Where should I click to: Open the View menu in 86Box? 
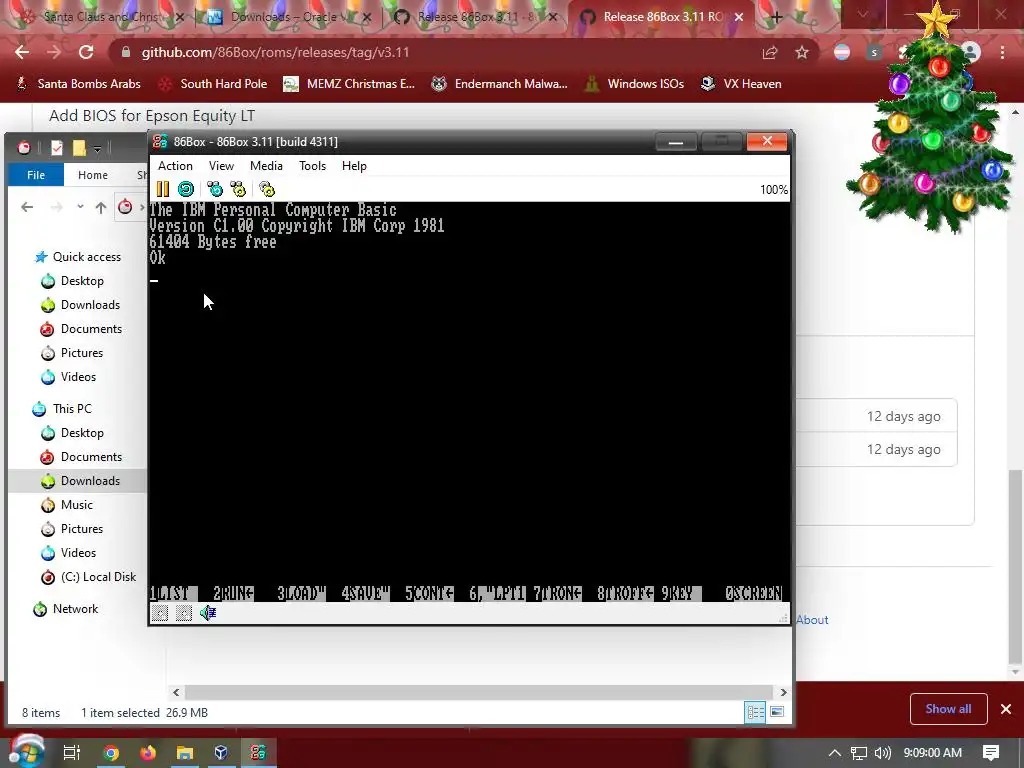(x=221, y=166)
